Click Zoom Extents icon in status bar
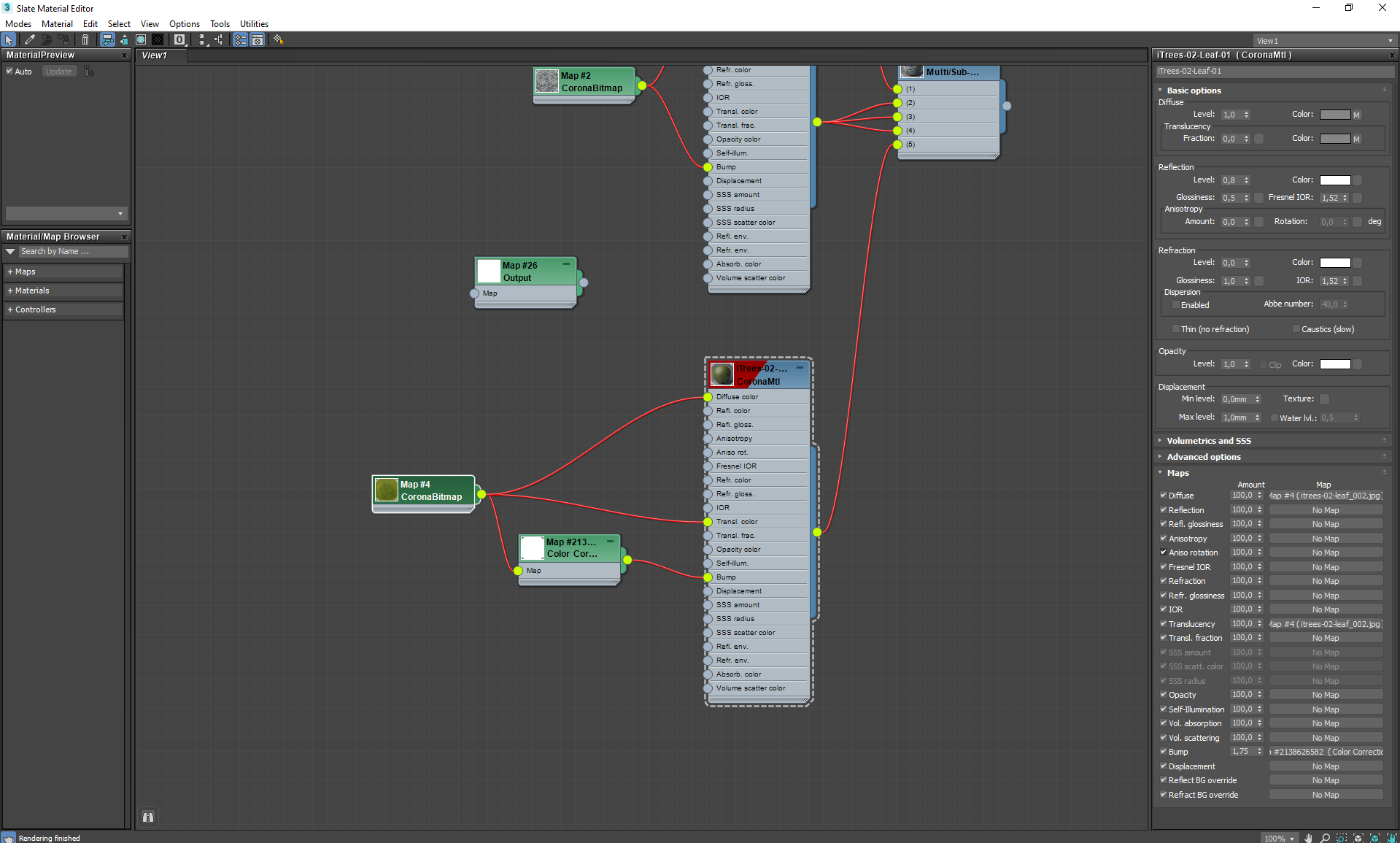 point(1358,838)
